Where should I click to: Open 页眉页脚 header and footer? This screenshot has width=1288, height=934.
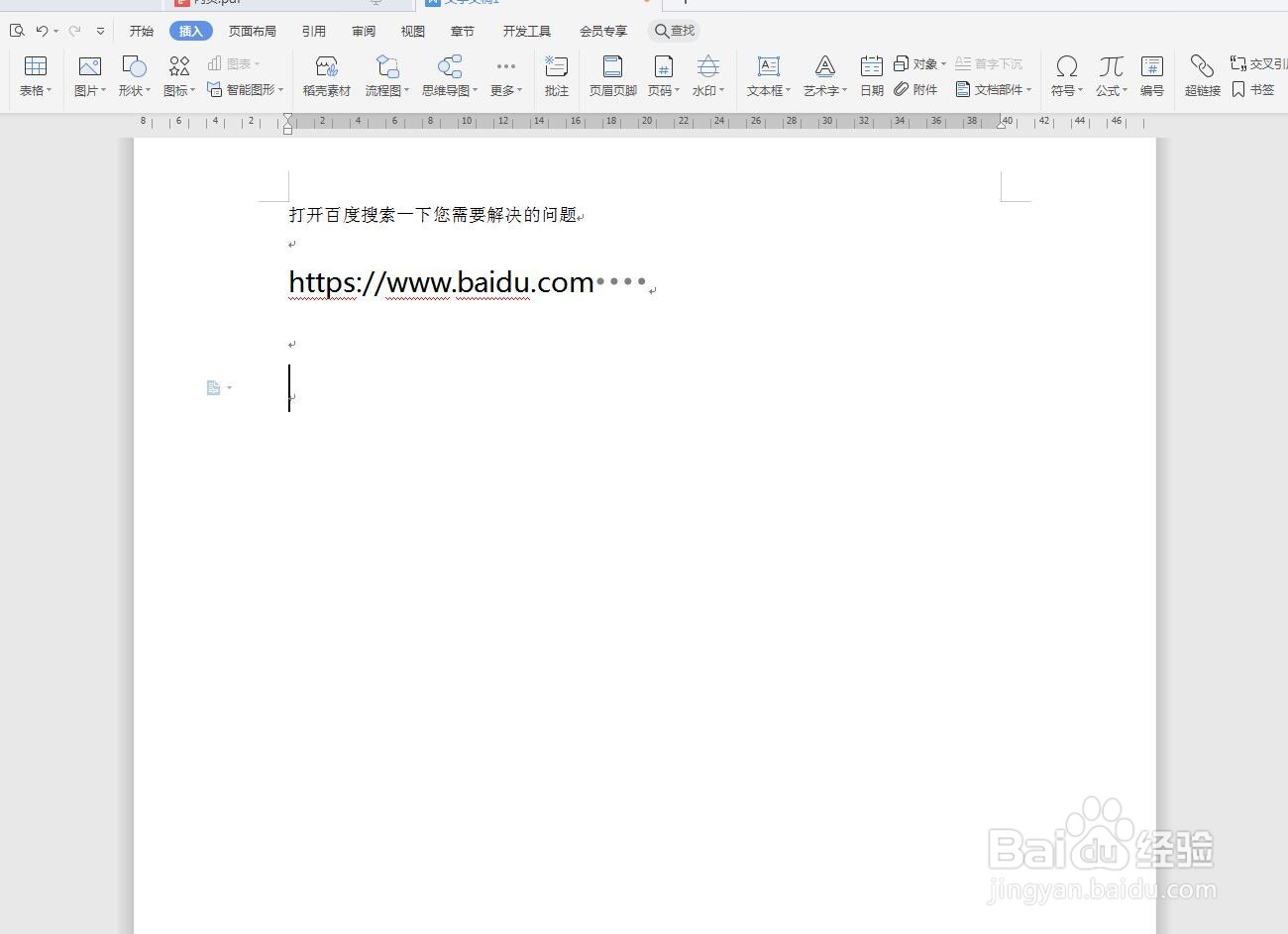[x=613, y=76]
